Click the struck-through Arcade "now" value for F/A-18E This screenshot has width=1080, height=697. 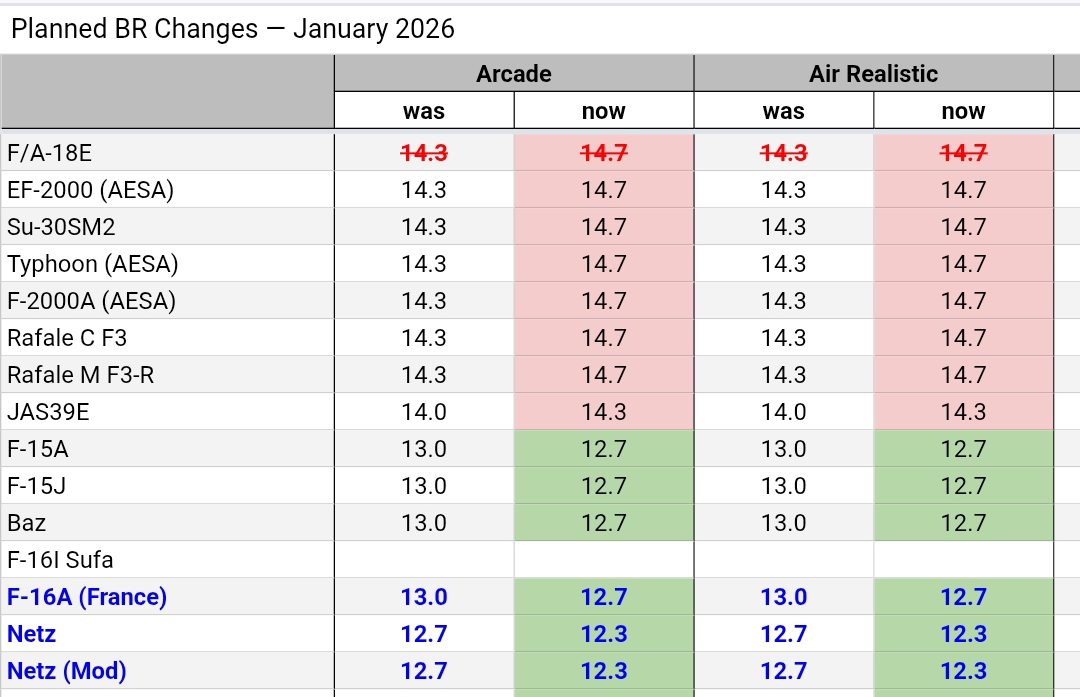pyautogui.click(x=604, y=153)
